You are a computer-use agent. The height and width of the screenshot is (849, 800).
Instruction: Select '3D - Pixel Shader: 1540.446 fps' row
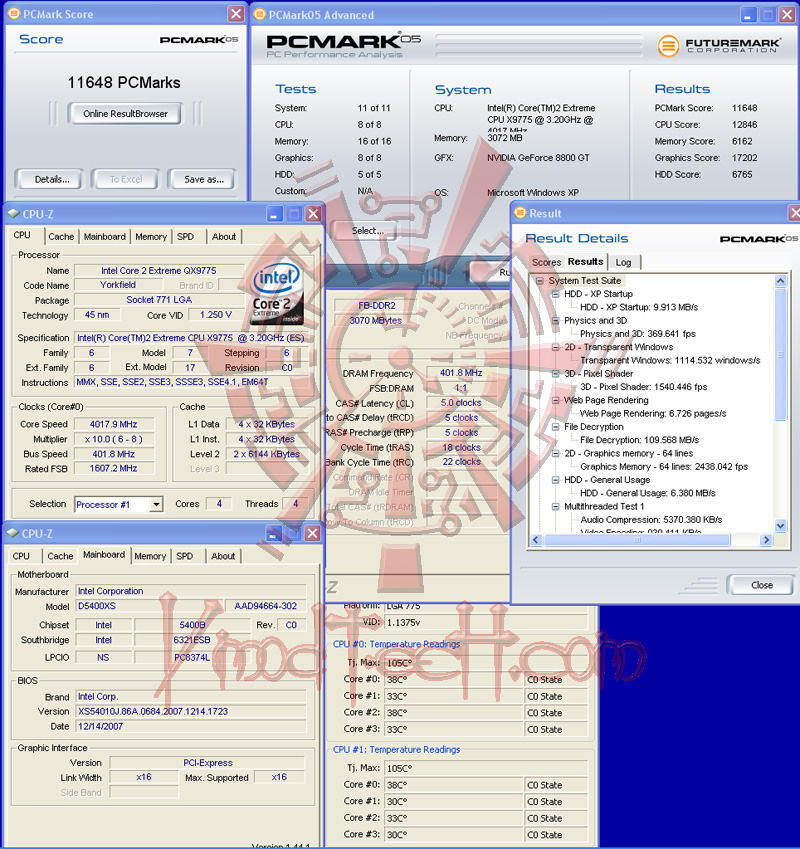(x=644, y=387)
